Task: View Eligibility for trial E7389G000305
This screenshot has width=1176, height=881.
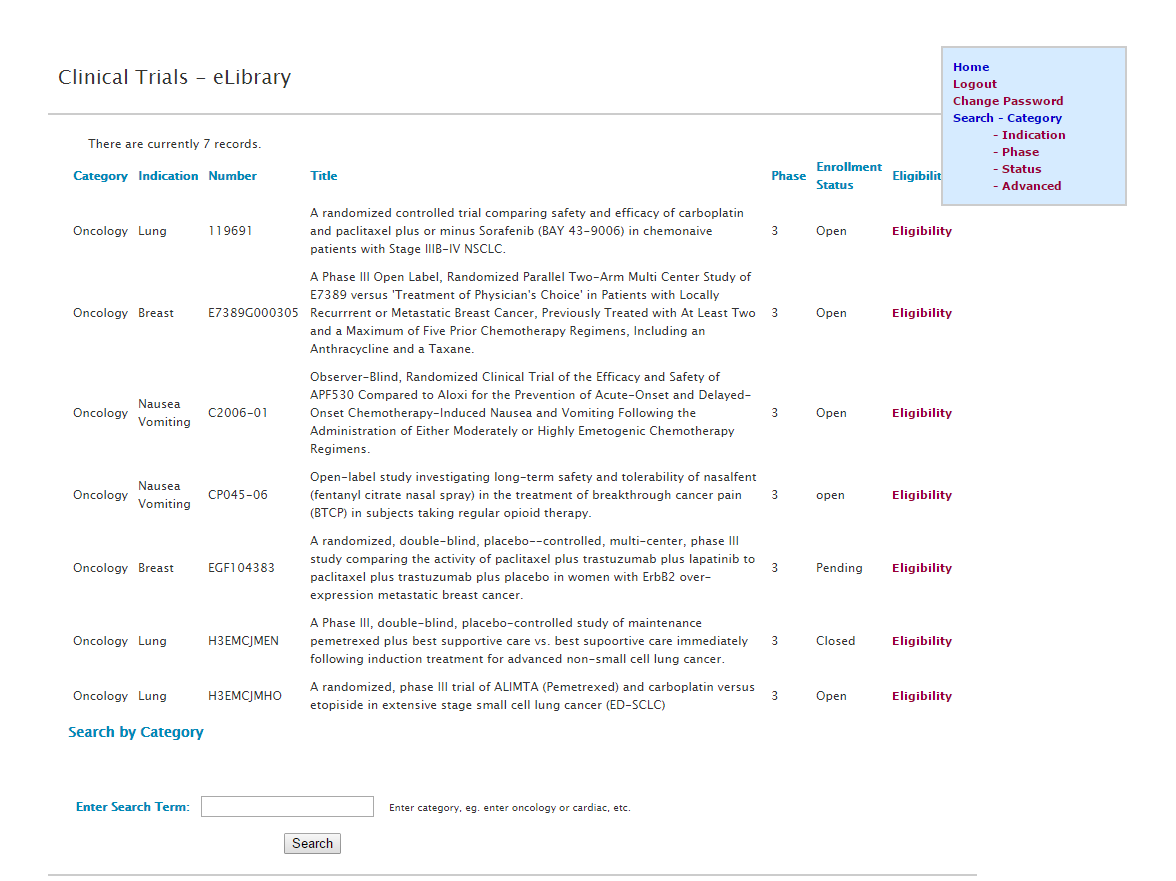Action: click(x=921, y=313)
